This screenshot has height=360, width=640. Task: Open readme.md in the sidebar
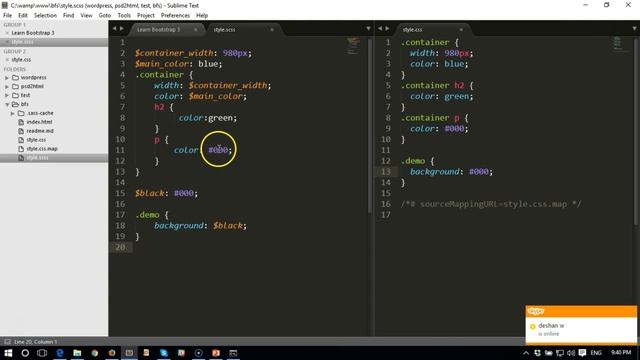(x=40, y=131)
